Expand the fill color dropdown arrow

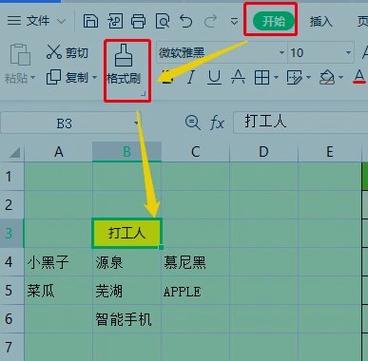(341, 78)
